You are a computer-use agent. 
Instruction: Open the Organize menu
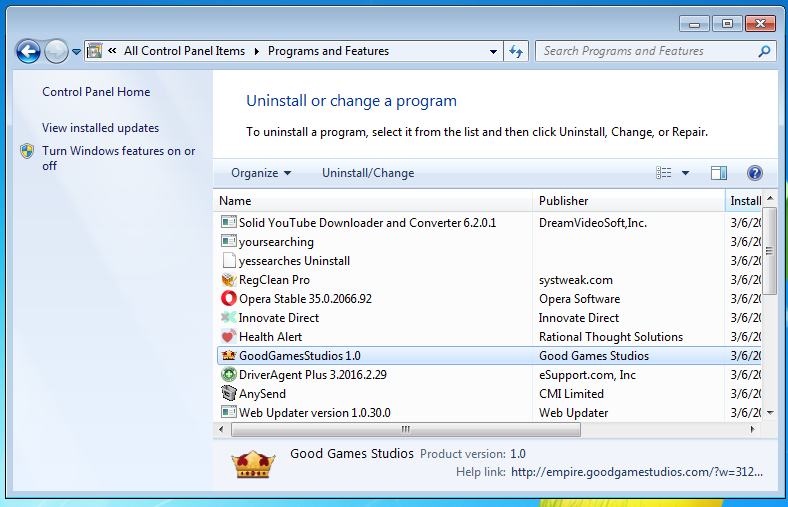coord(261,173)
